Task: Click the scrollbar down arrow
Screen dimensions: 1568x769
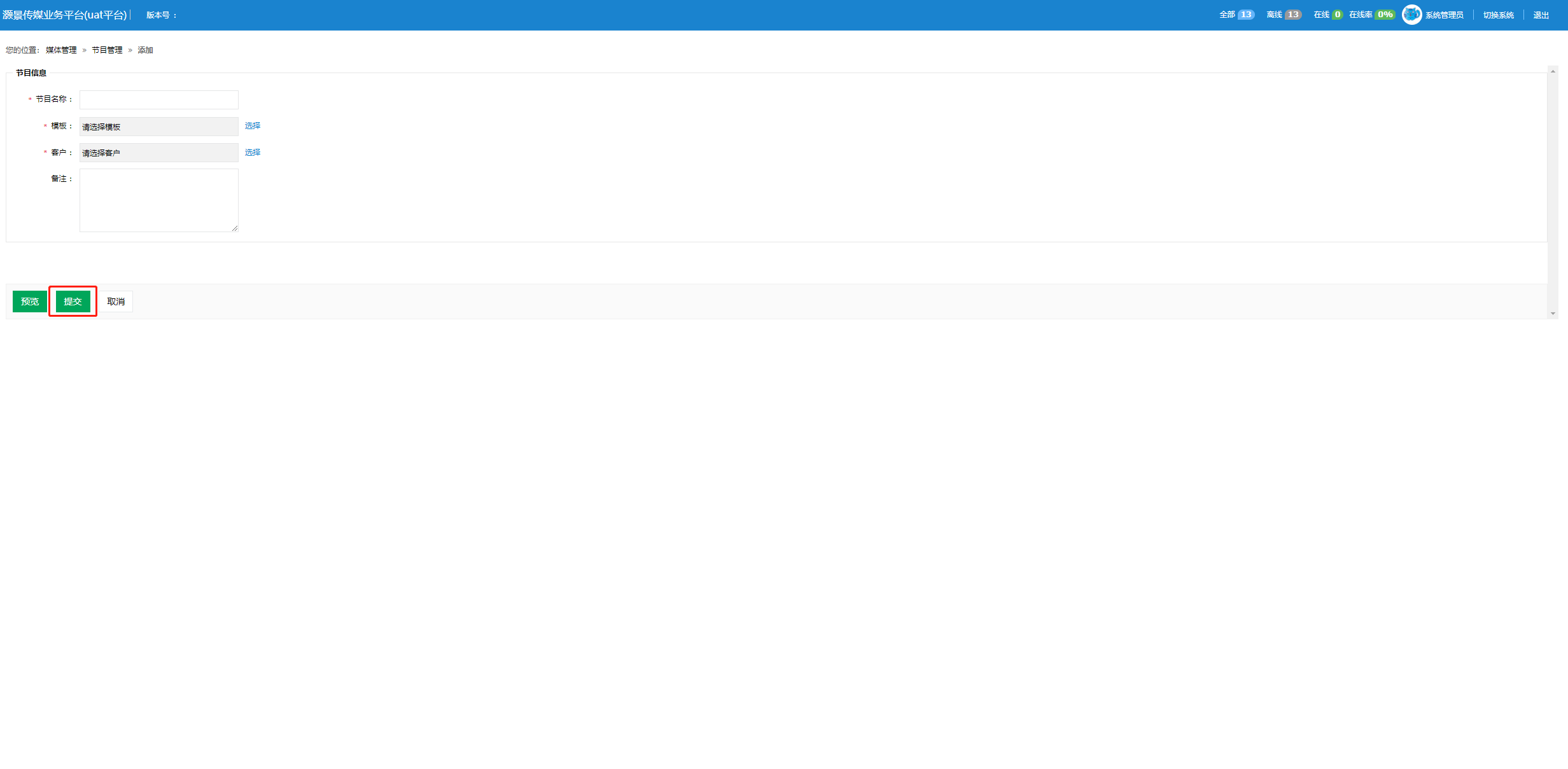Action: (1553, 314)
